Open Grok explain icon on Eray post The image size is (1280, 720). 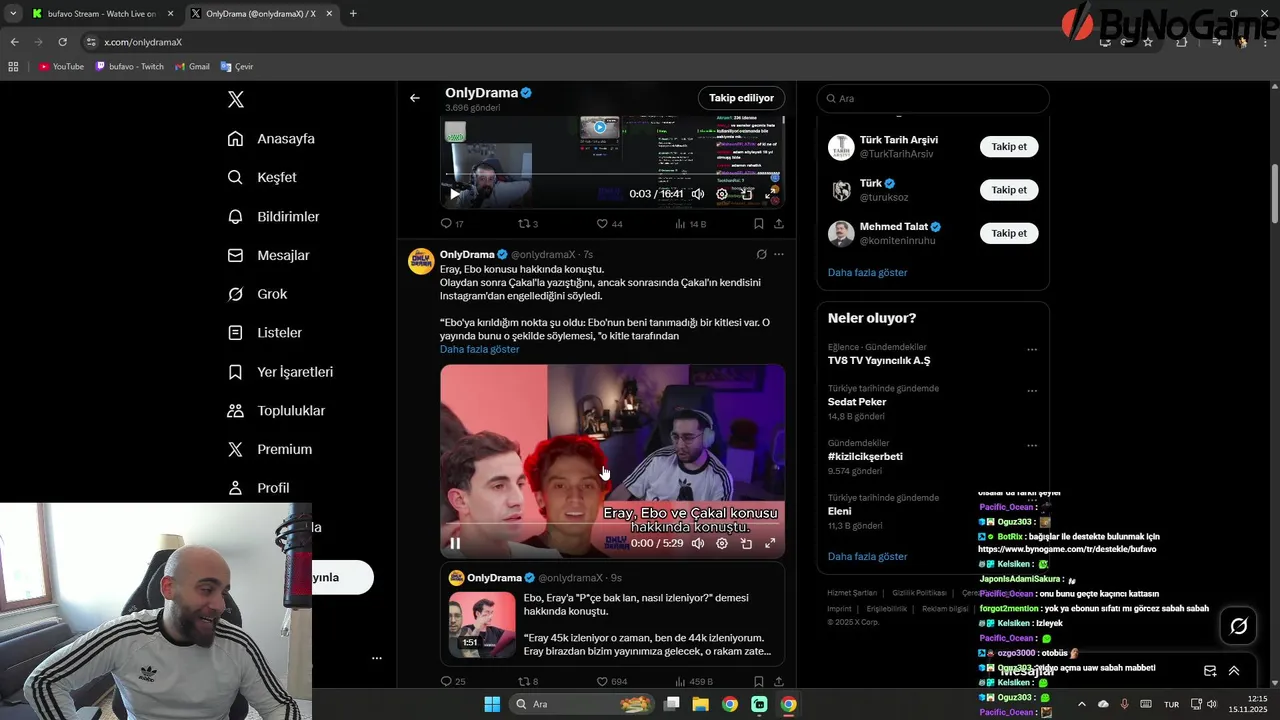tap(761, 254)
